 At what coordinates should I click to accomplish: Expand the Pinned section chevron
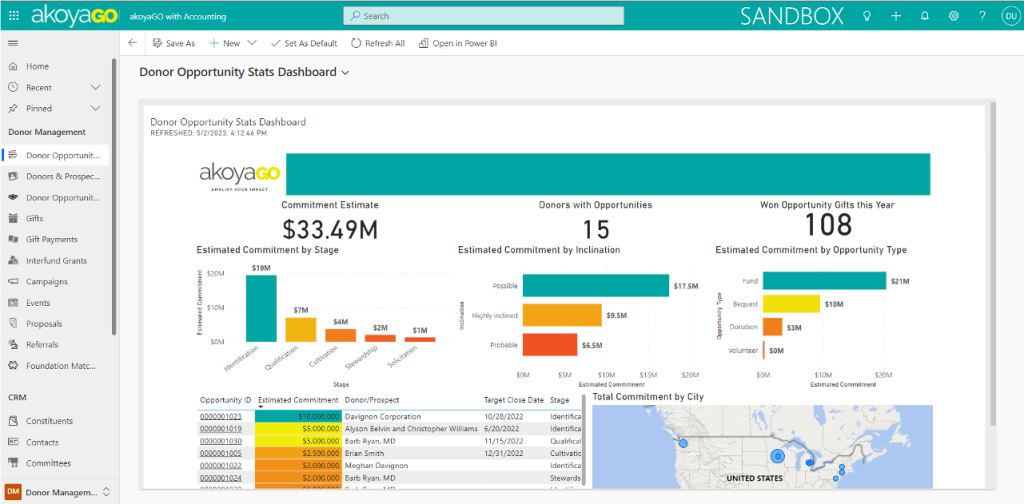[96, 108]
